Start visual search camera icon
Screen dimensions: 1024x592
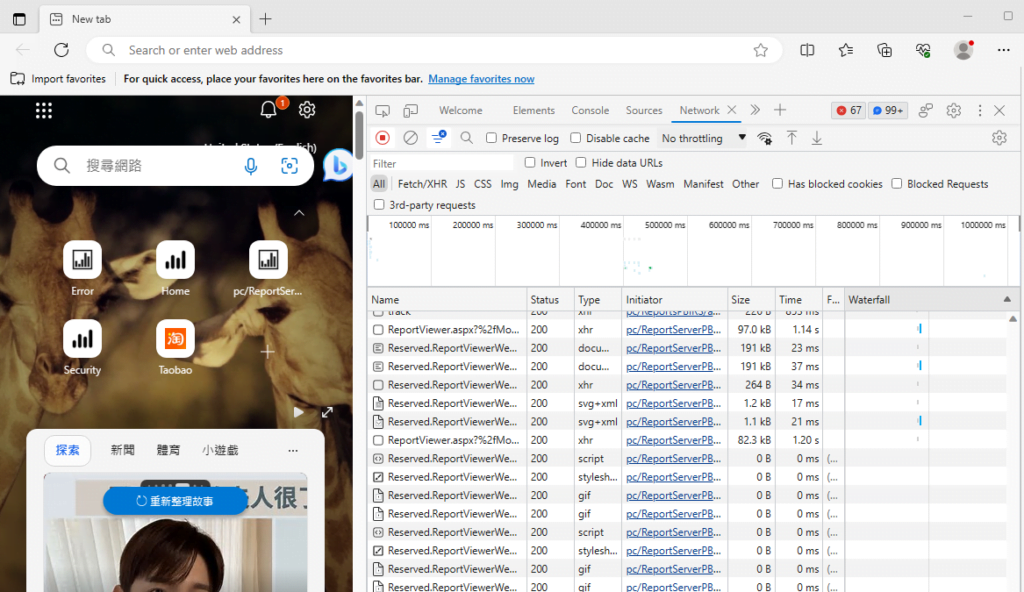tap(289, 166)
